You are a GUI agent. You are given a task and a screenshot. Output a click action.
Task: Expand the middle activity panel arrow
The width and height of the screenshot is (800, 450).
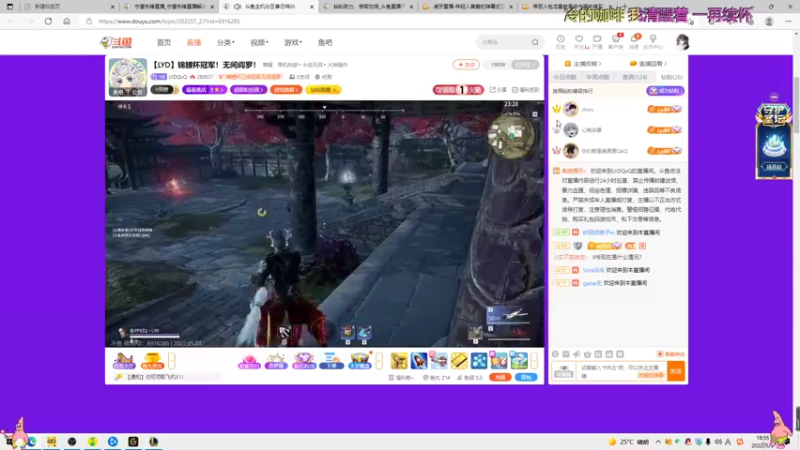[x=379, y=361]
